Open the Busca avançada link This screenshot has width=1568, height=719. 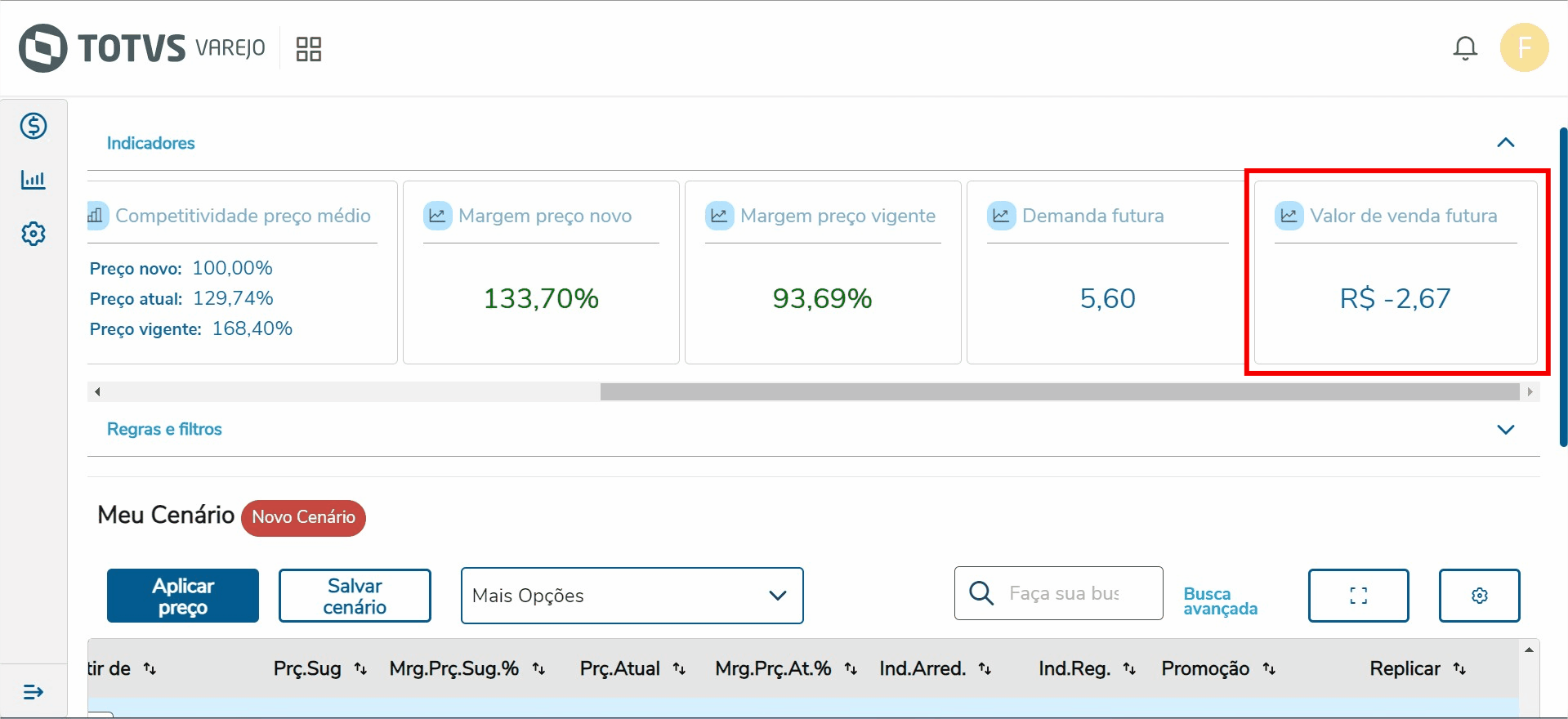(x=1220, y=601)
